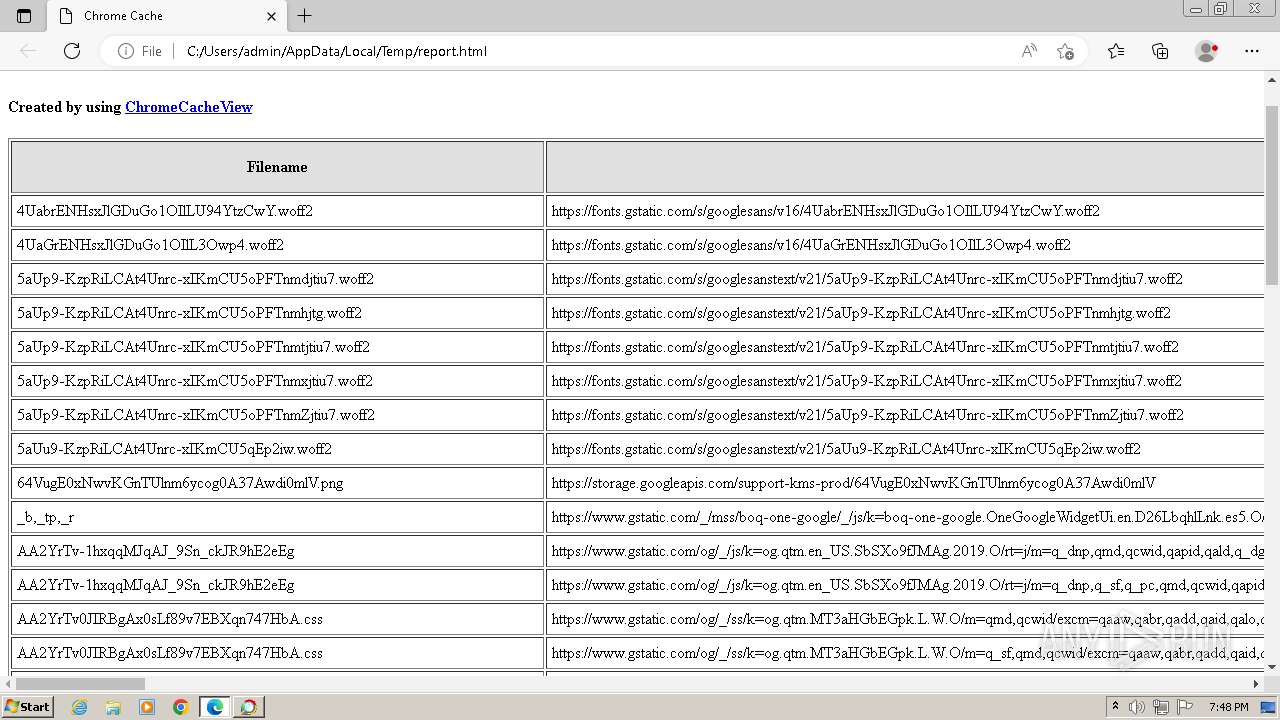Go back to previous page
1280x720 pixels.
[x=28, y=51]
